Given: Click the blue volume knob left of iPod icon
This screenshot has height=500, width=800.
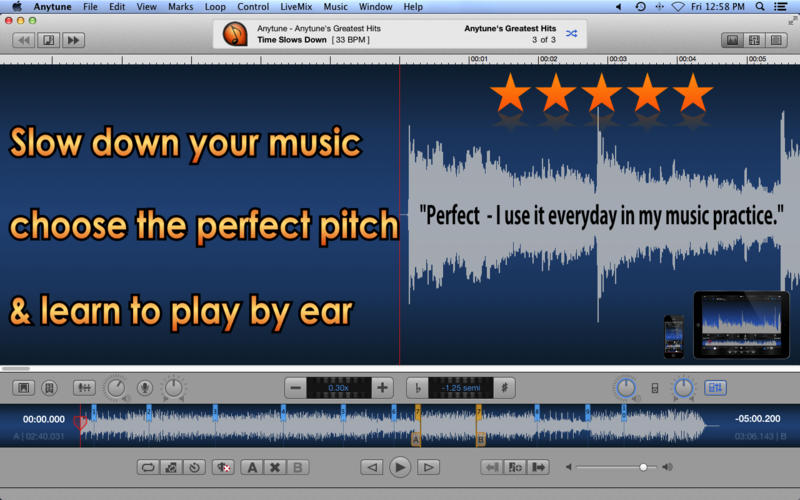Looking at the screenshot, I should coord(626,388).
